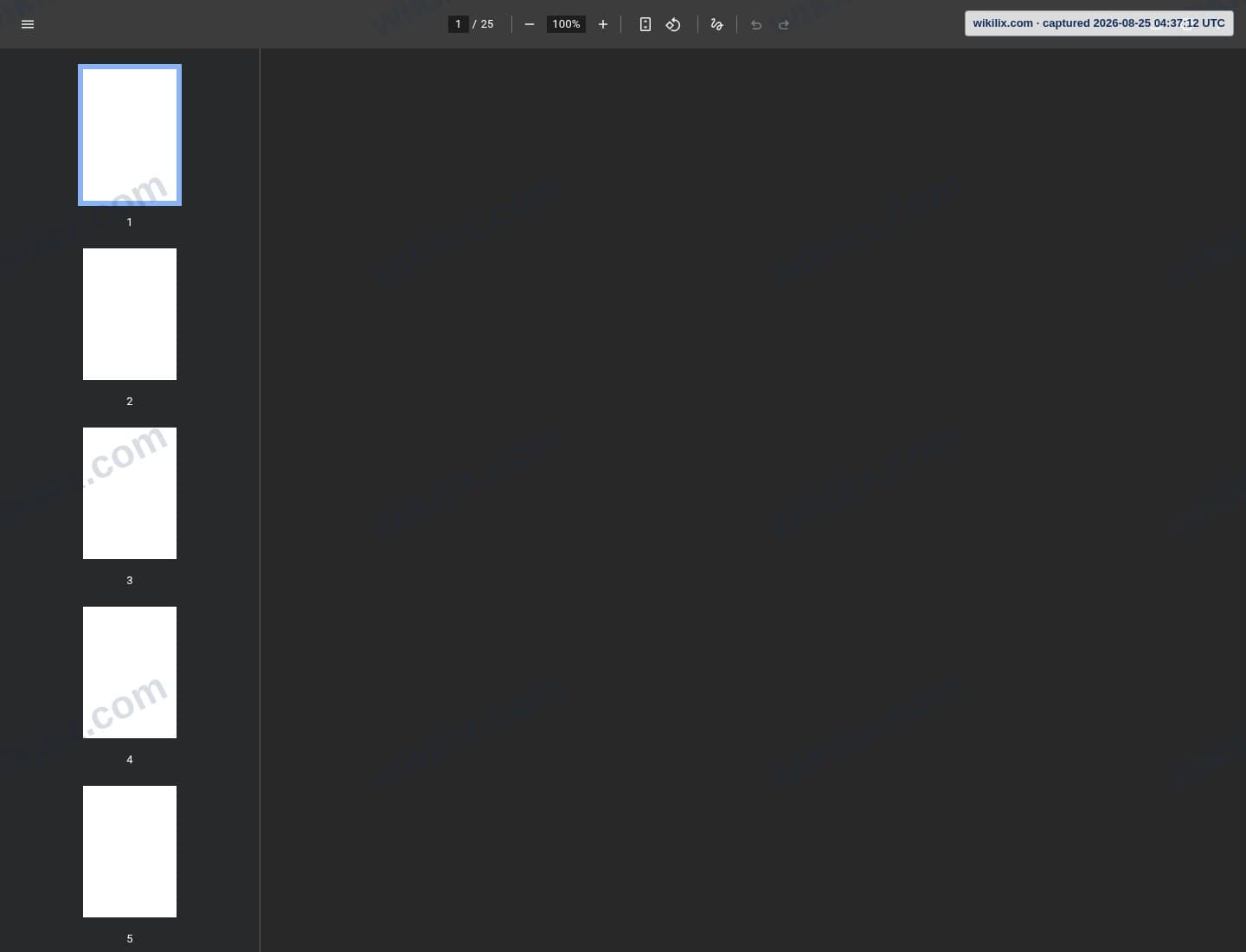The image size is (1246, 952).
Task: Open the page 2 thumbnail
Action: pyautogui.click(x=130, y=314)
